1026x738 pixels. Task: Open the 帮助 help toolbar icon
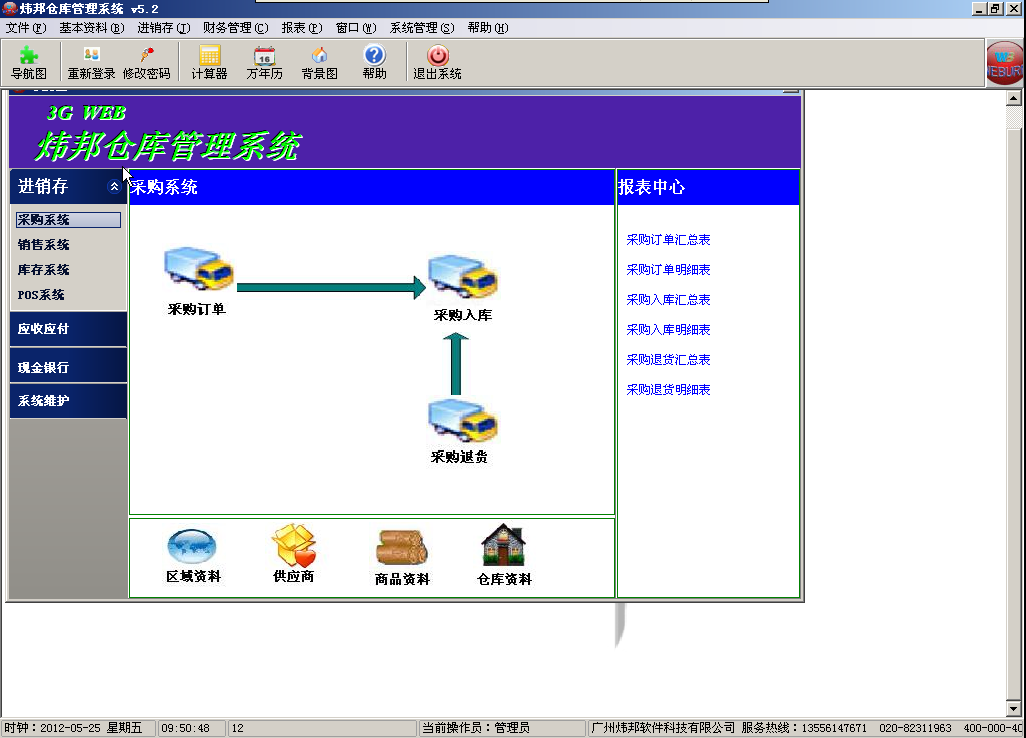point(374,63)
